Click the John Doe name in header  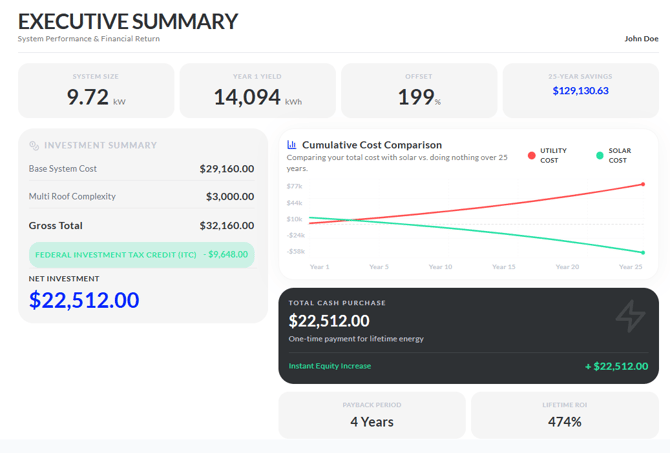click(641, 39)
